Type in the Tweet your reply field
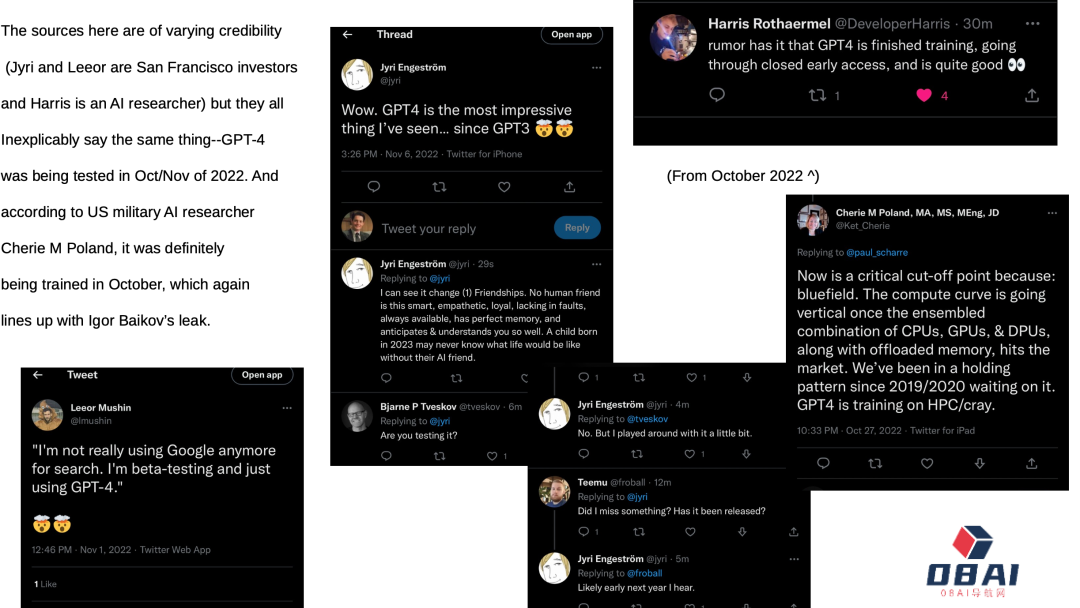Viewport: 1080px width, 608px height. 450,228
